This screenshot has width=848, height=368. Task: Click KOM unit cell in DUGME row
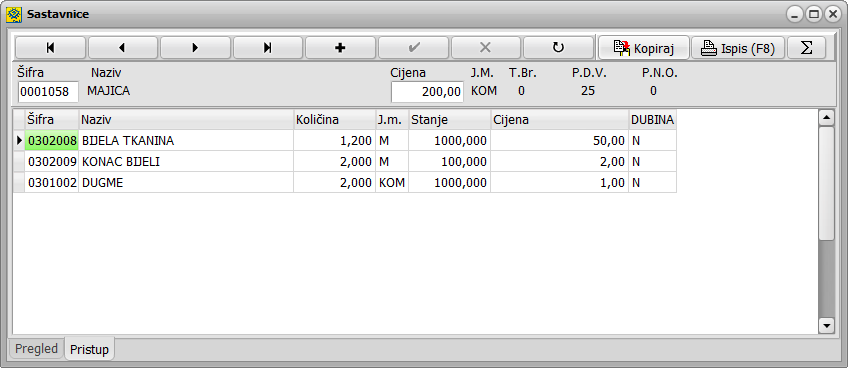392,182
